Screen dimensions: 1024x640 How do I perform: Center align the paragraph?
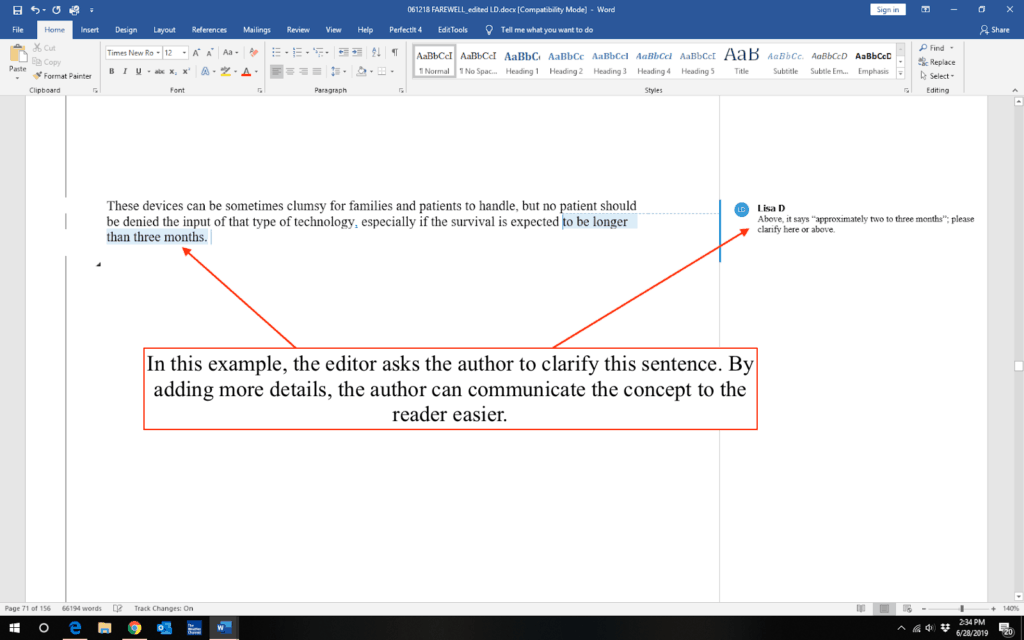pyautogui.click(x=290, y=71)
